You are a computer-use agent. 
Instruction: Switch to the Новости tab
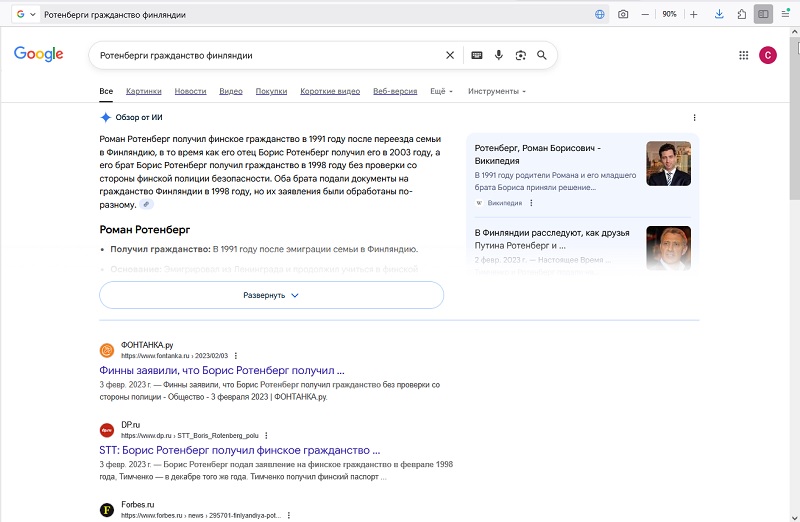click(190, 91)
